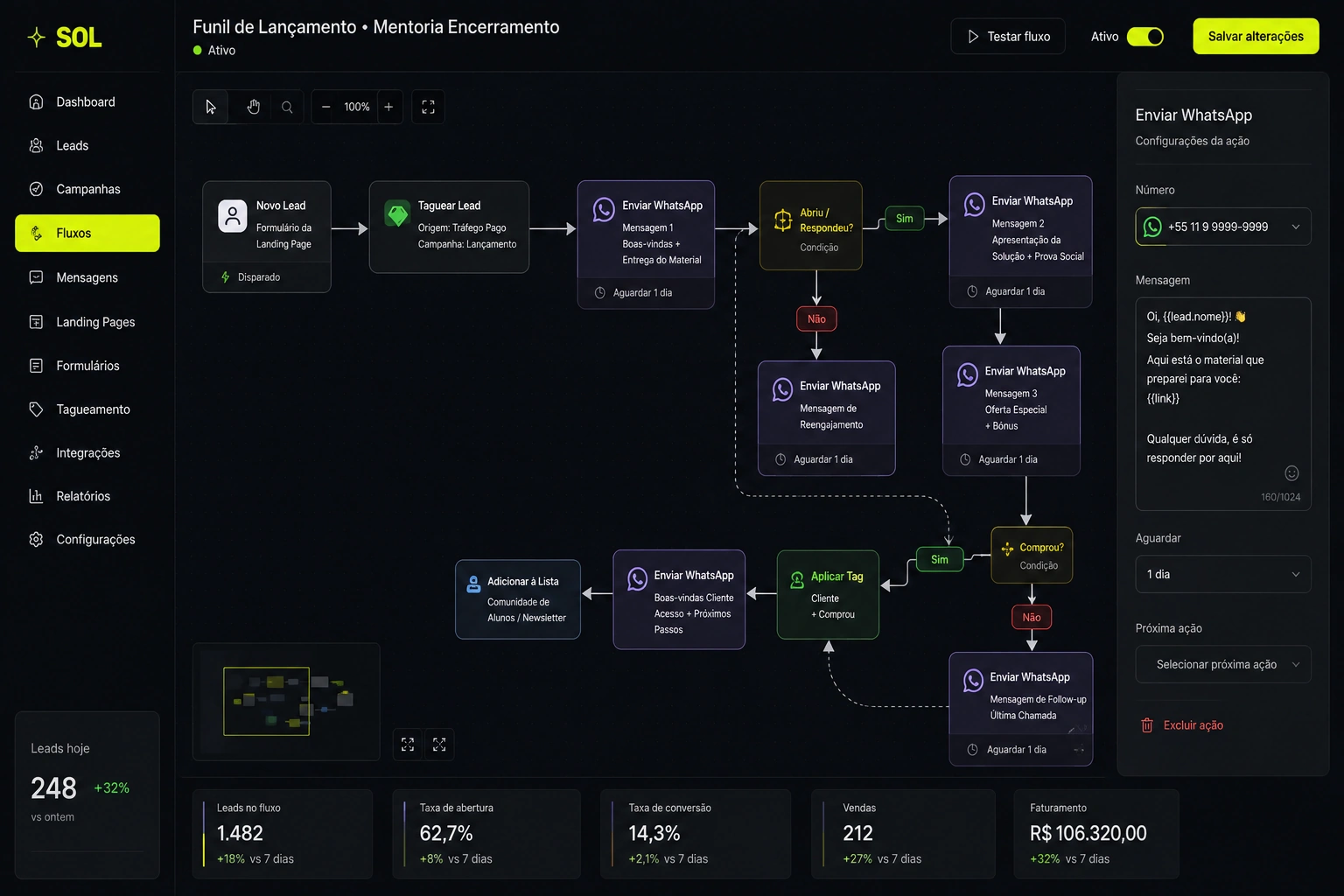1344x896 pixels.
Task: Click the Taguear Lead green tag icon
Action: click(x=398, y=213)
